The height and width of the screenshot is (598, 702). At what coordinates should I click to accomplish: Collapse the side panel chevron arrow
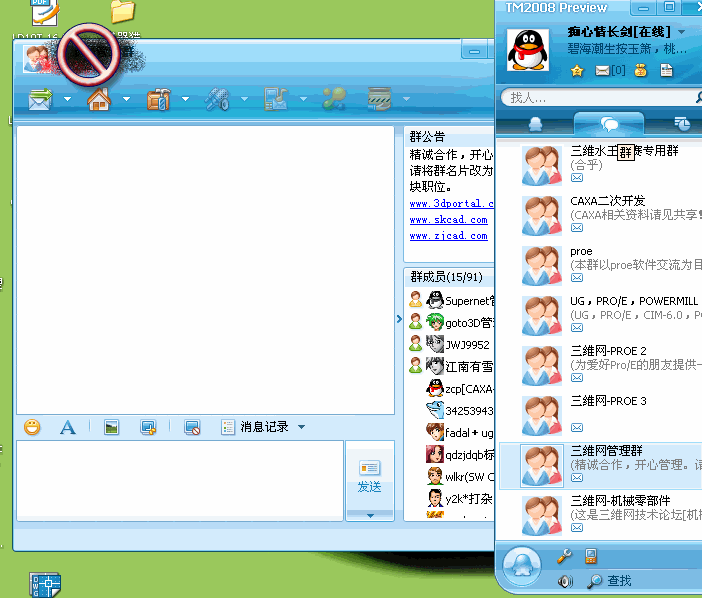(399, 319)
